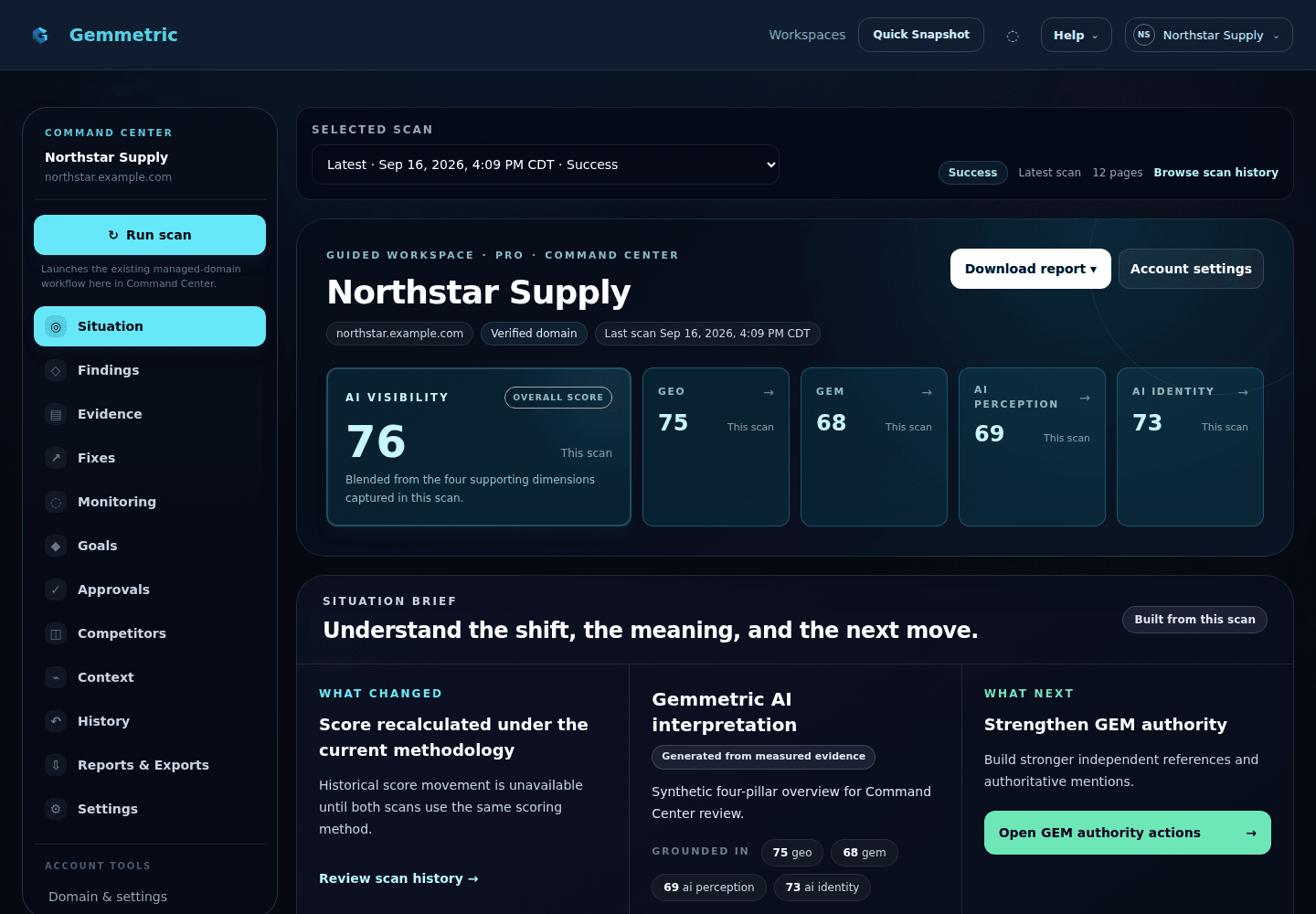Click the 75 geo chip
Viewport: 1316px width, 914px height.
pos(792,853)
